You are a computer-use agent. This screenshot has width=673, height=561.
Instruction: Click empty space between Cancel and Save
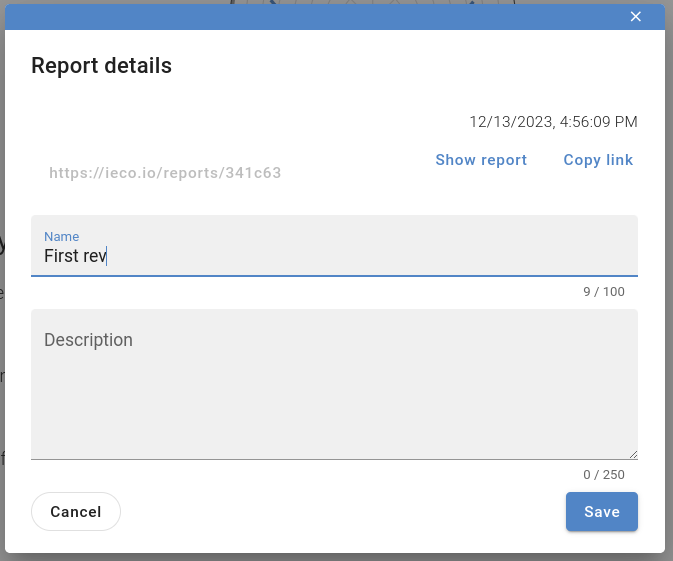click(343, 511)
